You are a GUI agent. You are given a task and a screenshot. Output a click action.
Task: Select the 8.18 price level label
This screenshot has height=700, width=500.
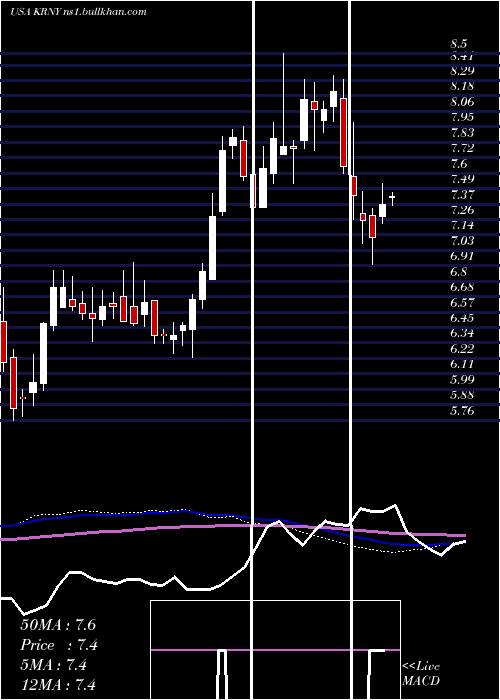tap(462, 86)
